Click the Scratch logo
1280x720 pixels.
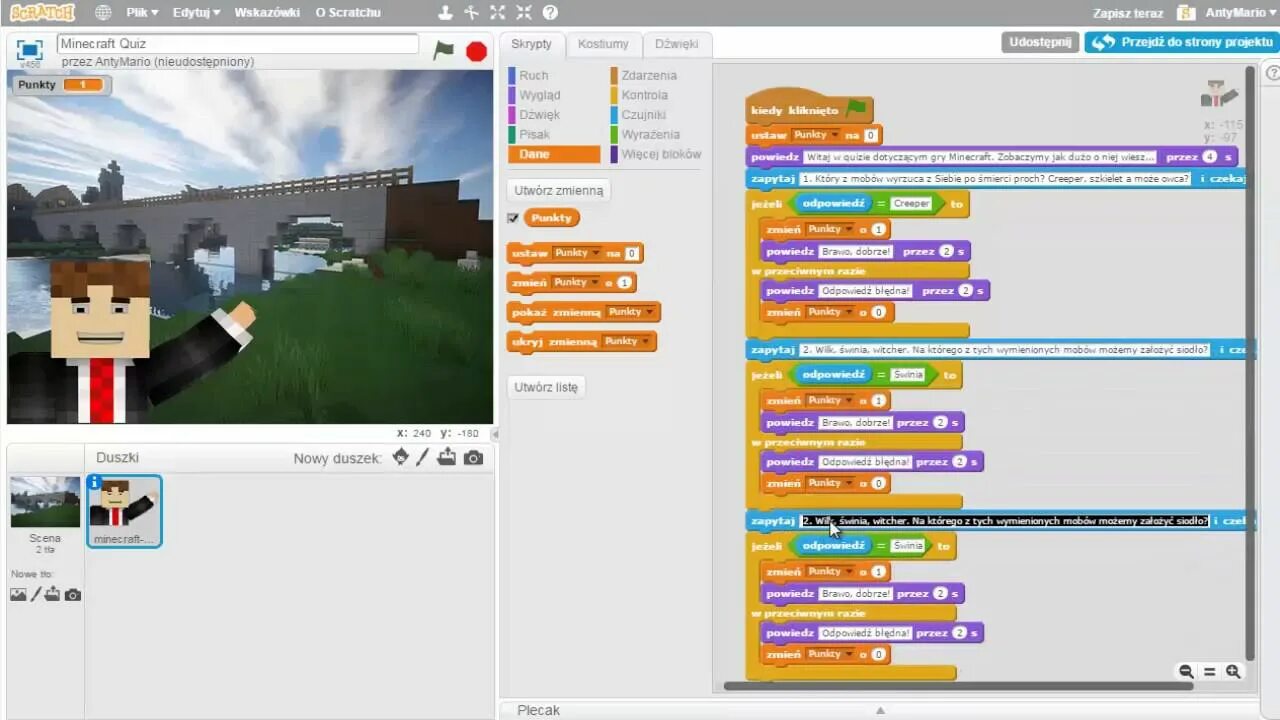[x=41, y=13]
